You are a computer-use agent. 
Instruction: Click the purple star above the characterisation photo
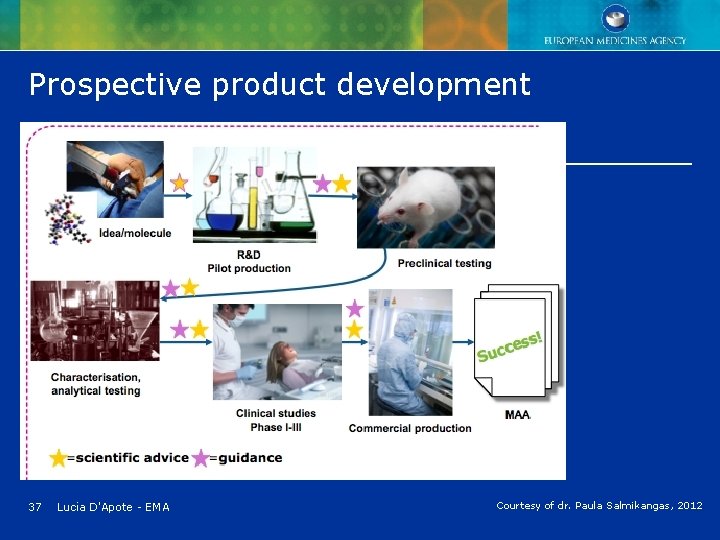(x=171, y=288)
